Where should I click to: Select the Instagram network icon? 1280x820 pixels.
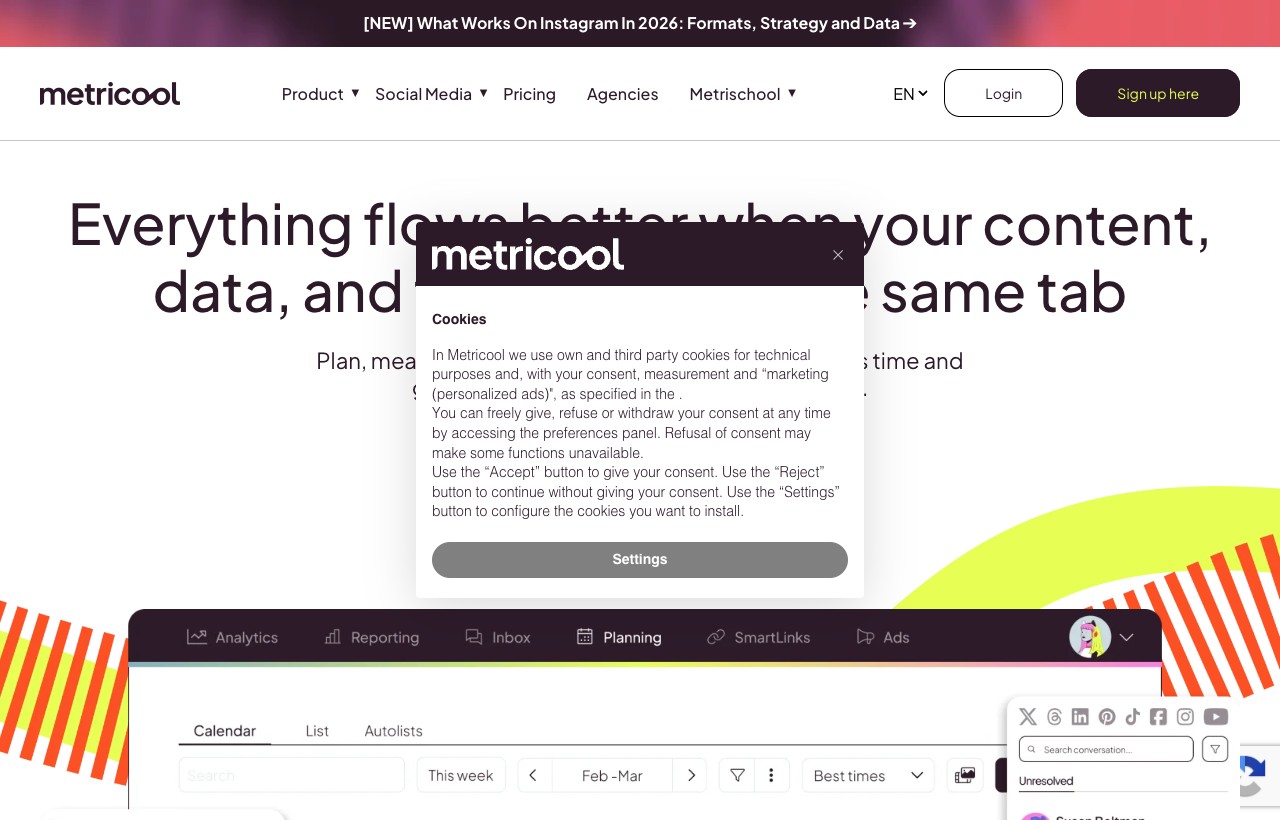tap(1185, 716)
